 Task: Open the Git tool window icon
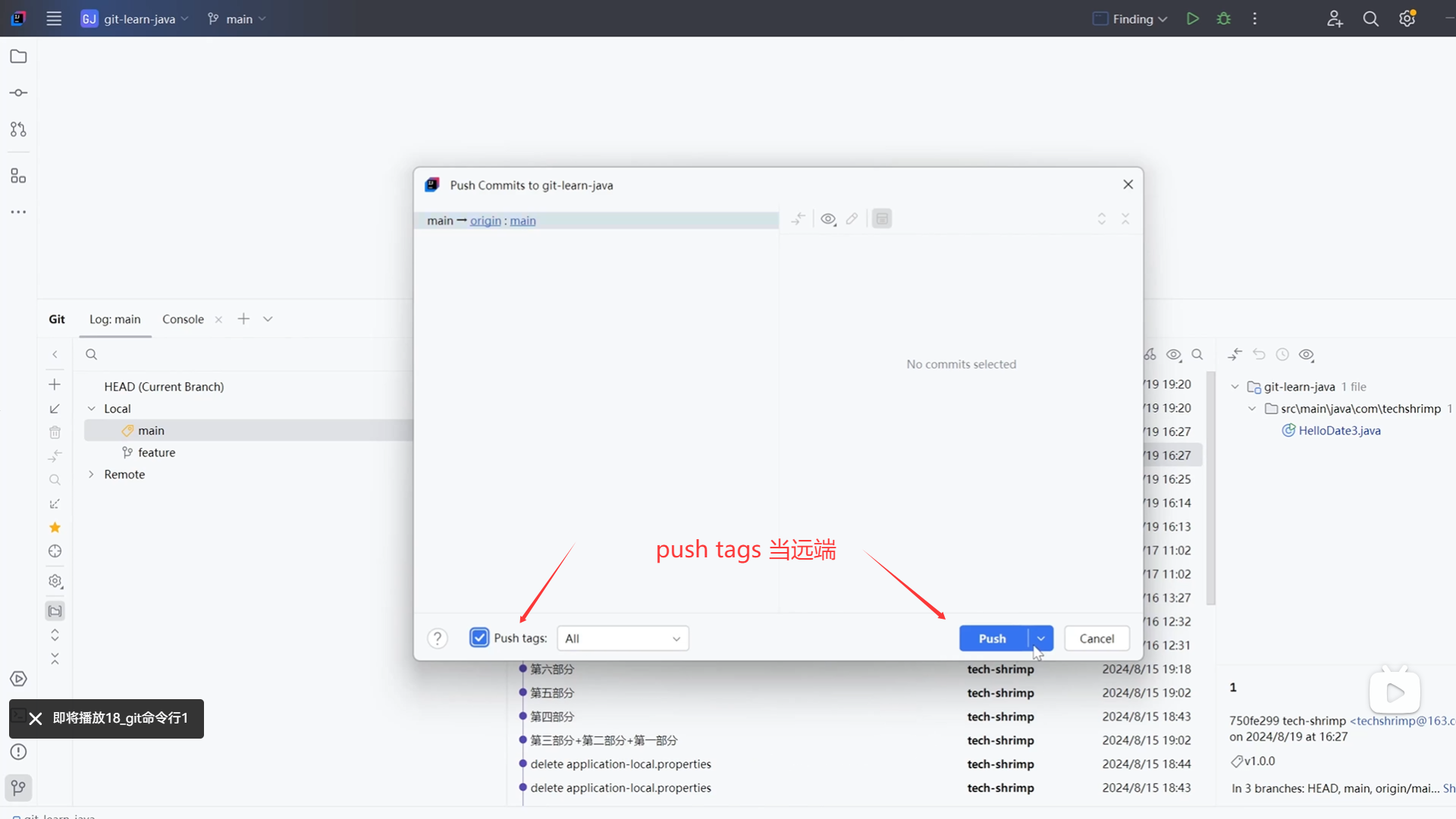[x=18, y=787]
